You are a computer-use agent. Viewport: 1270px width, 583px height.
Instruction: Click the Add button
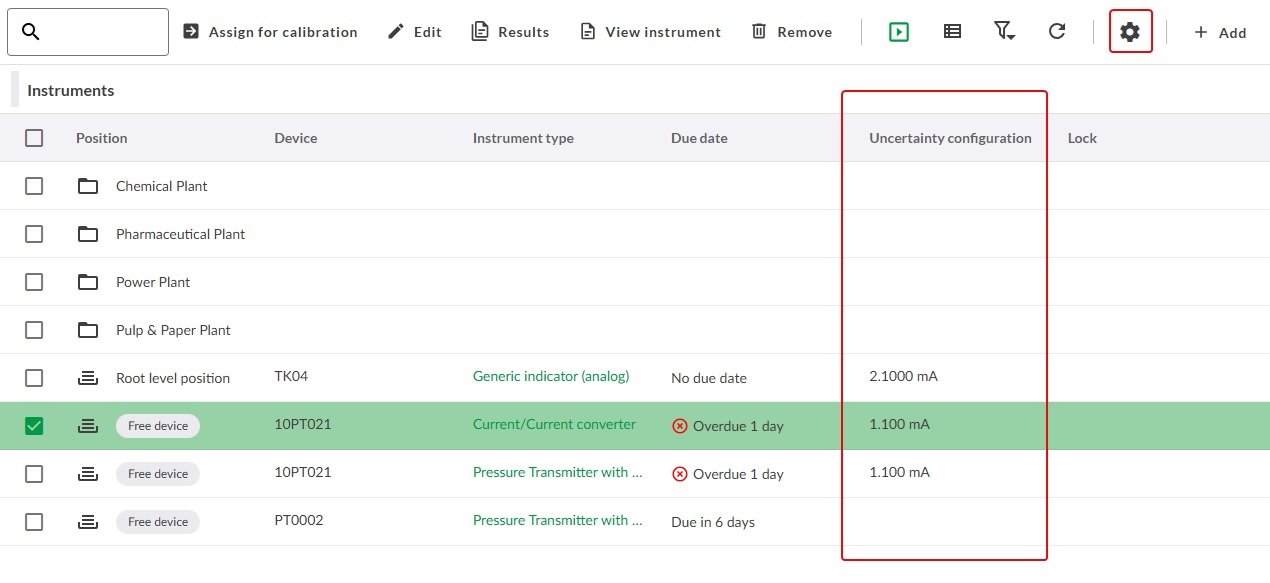(x=1220, y=31)
